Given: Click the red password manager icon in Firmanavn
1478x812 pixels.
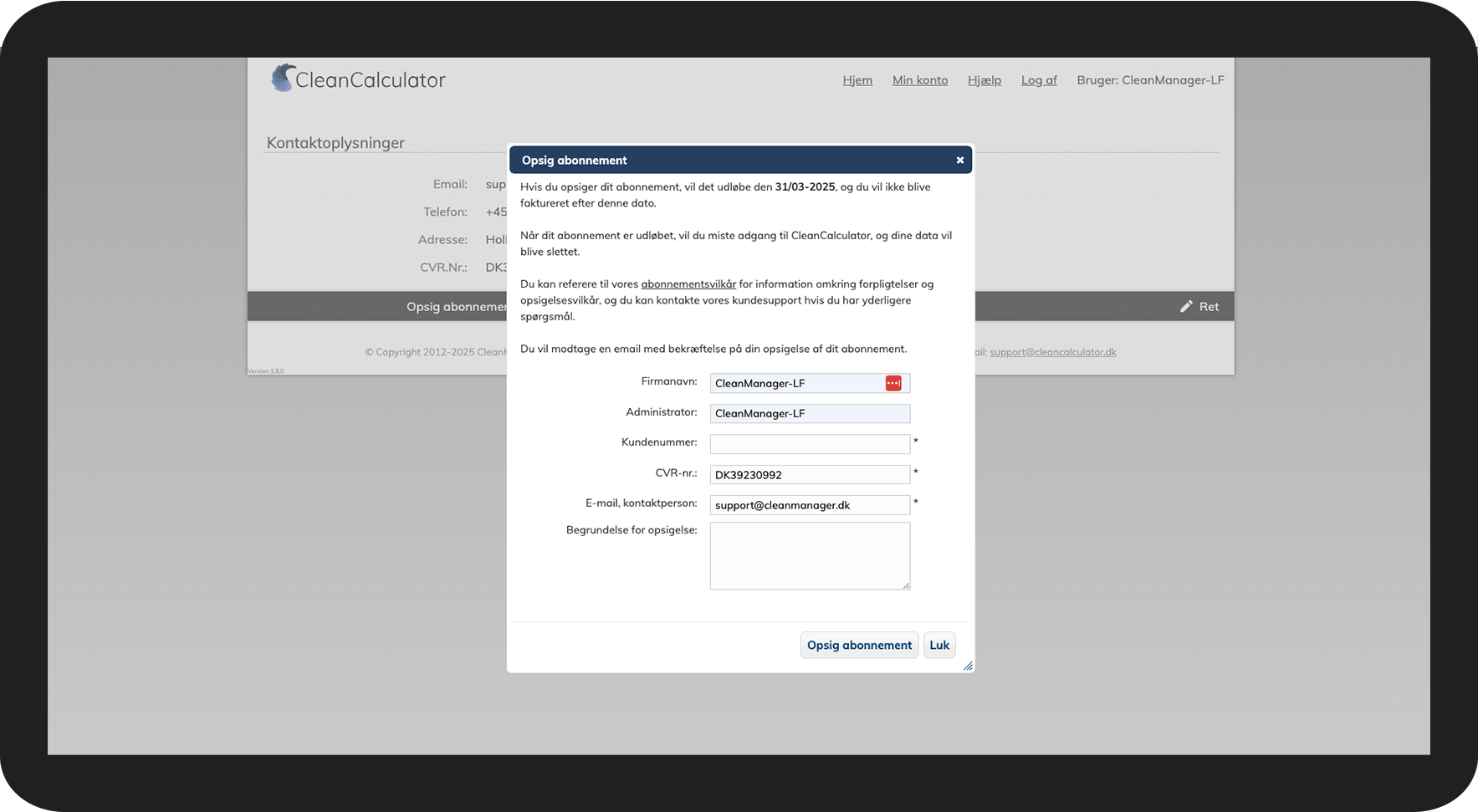Looking at the screenshot, I should pyautogui.click(x=892, y=383).
